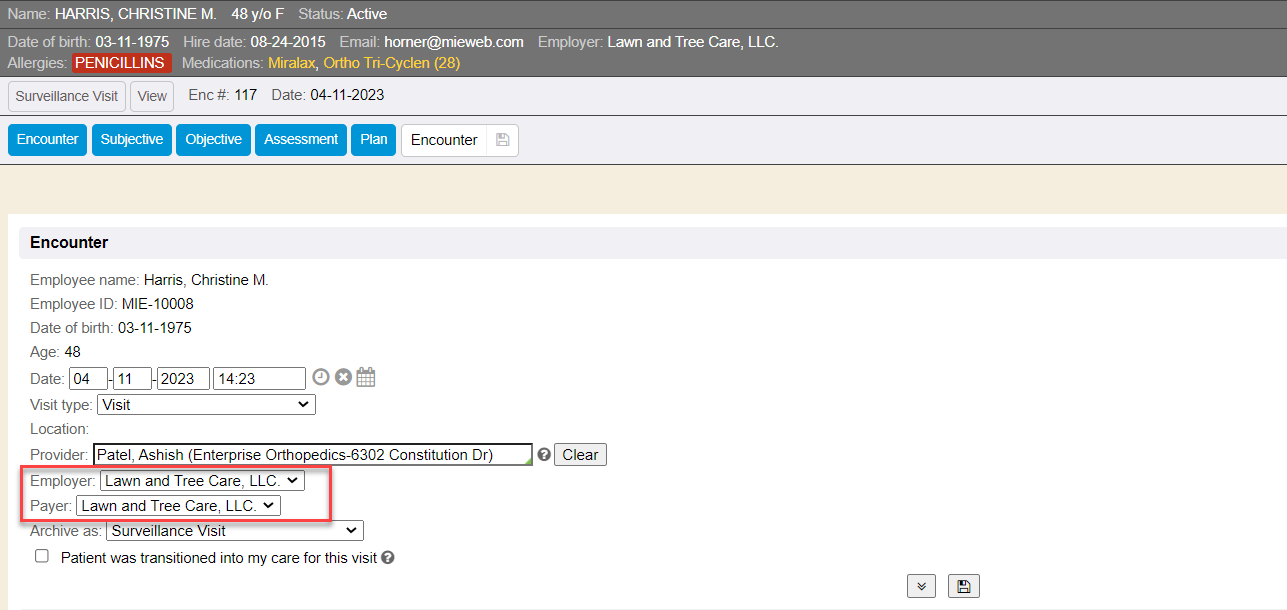1287x610 pixels.
Task: Go to the Assessment tab
Action: (x=301, y=140)
